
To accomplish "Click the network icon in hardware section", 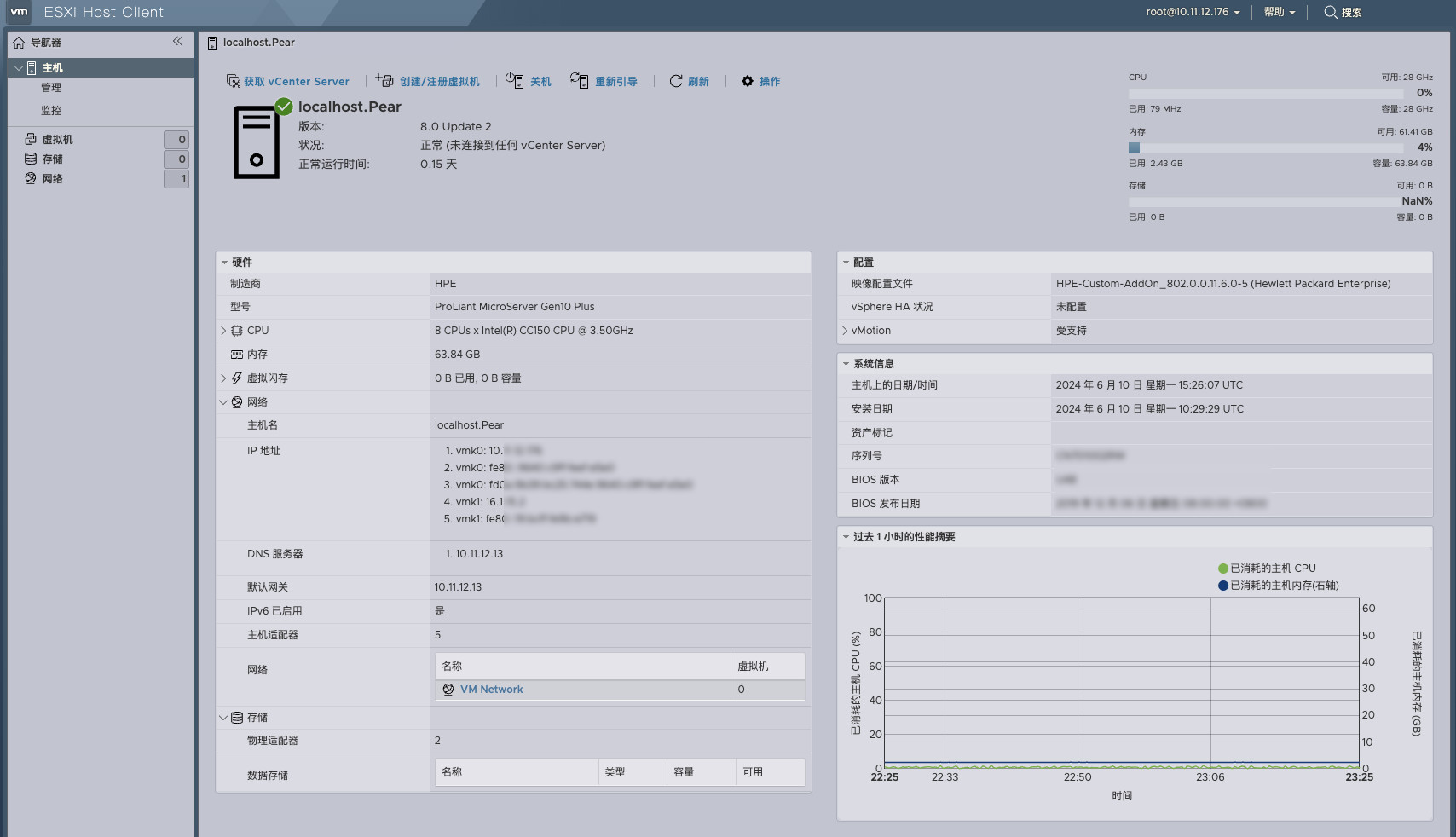I will (x=237, y=402).
